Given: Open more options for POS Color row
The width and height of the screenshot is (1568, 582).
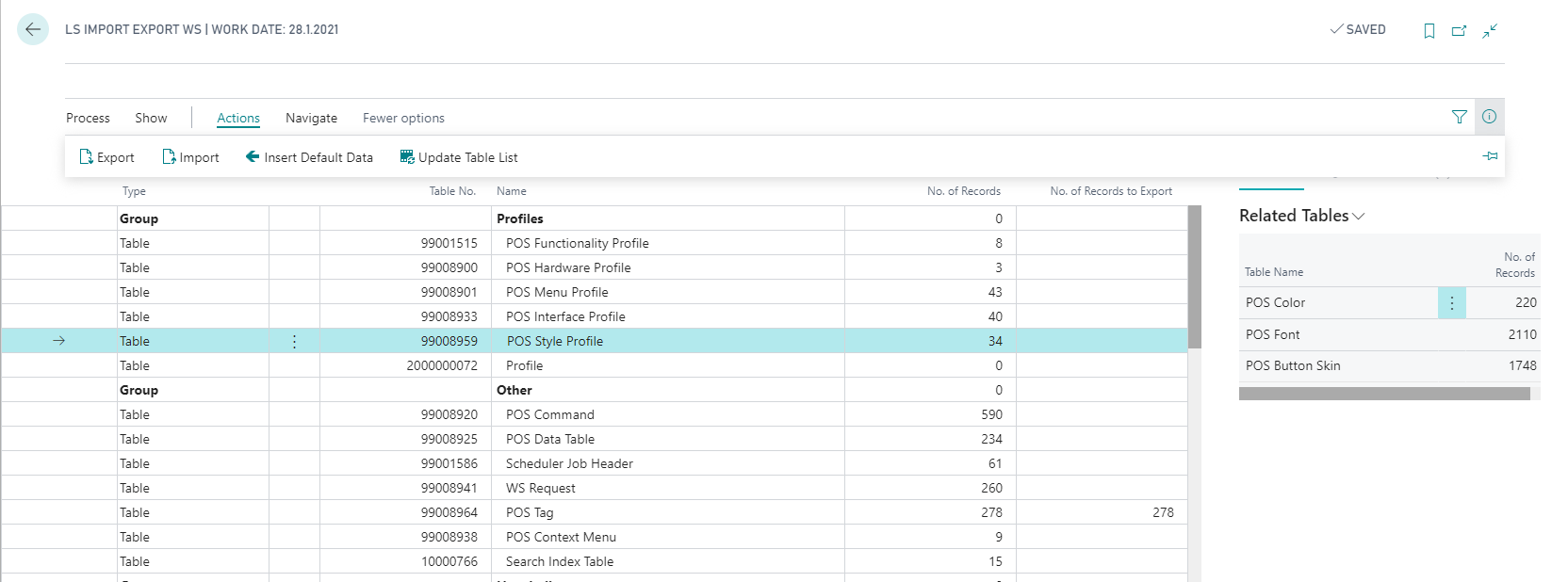Looking at the screenshot, I should [x=1451, y=303].
